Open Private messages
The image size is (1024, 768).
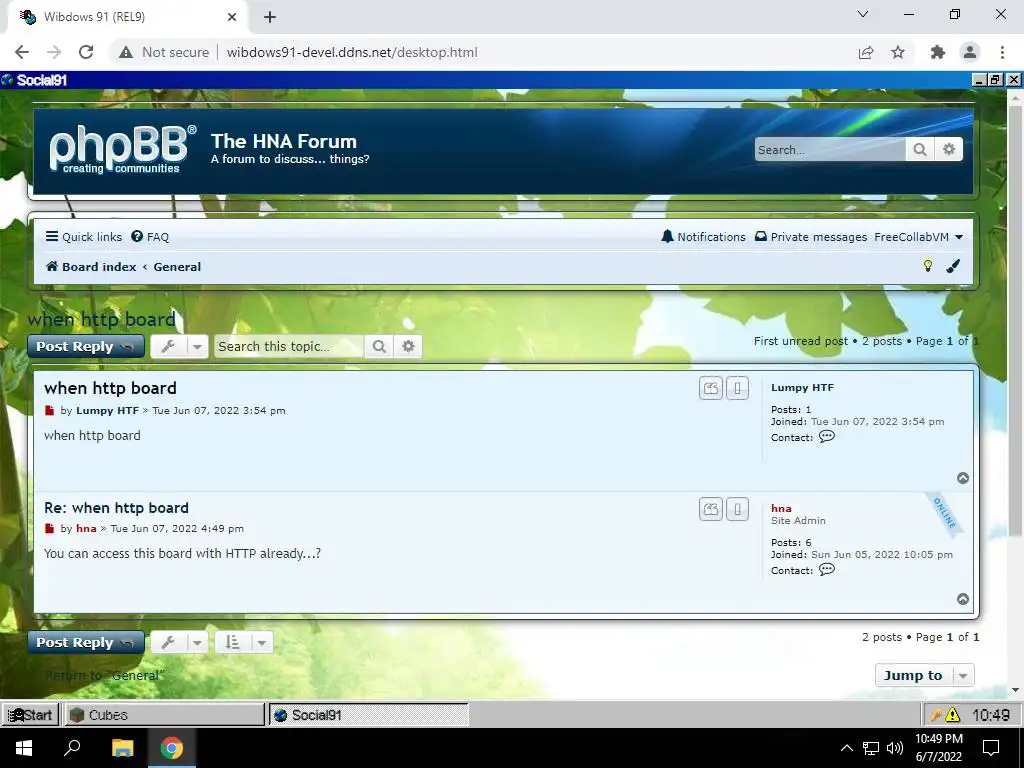tap(811, 236)
